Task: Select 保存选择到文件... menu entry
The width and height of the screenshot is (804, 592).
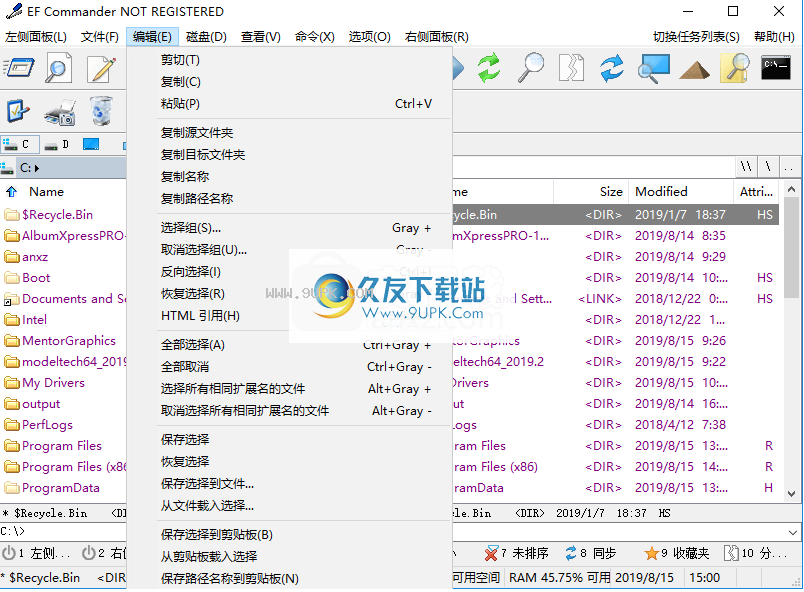Action: coord(290,484)
